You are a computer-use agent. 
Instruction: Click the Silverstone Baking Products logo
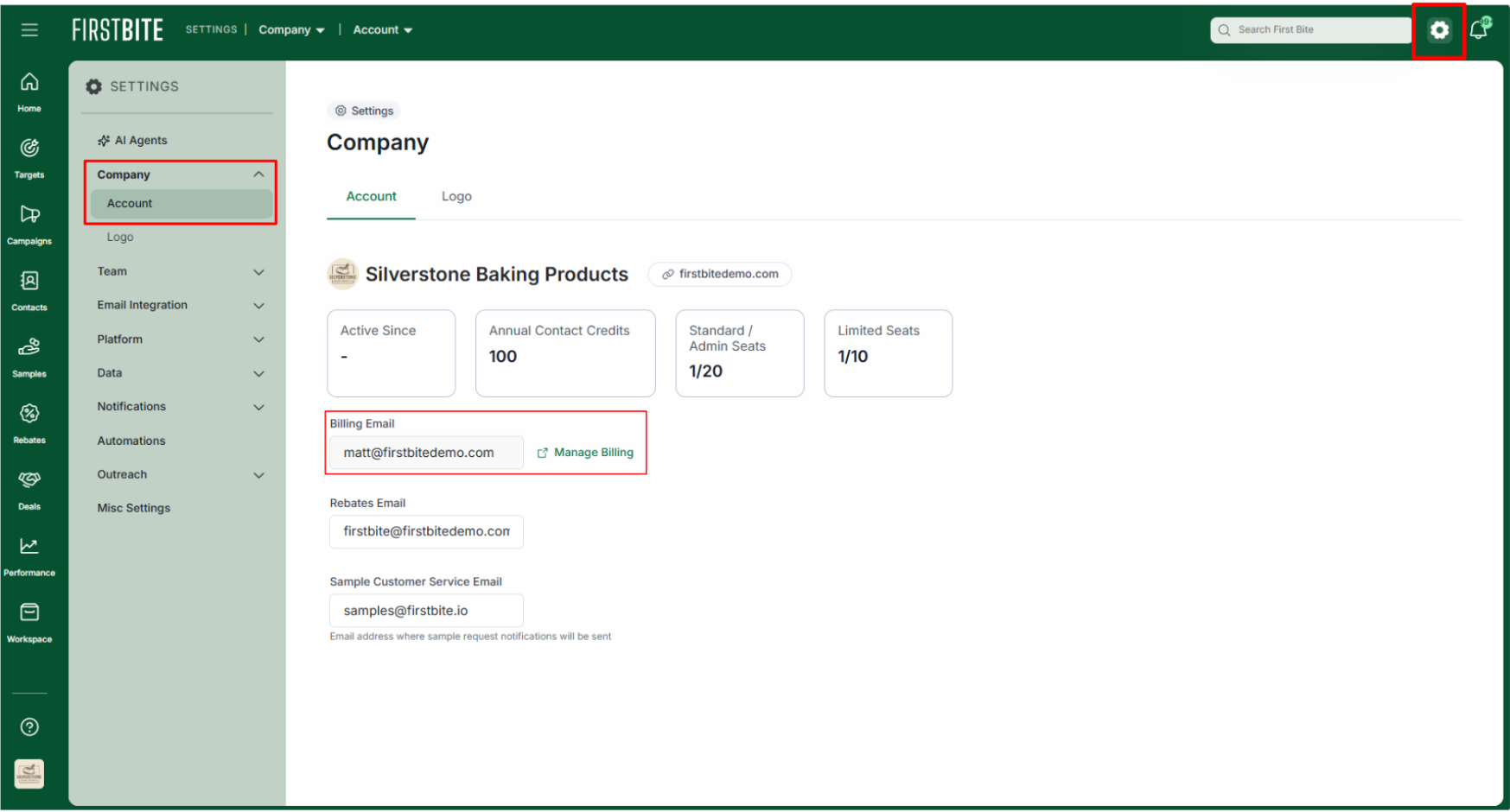[343, 274]
